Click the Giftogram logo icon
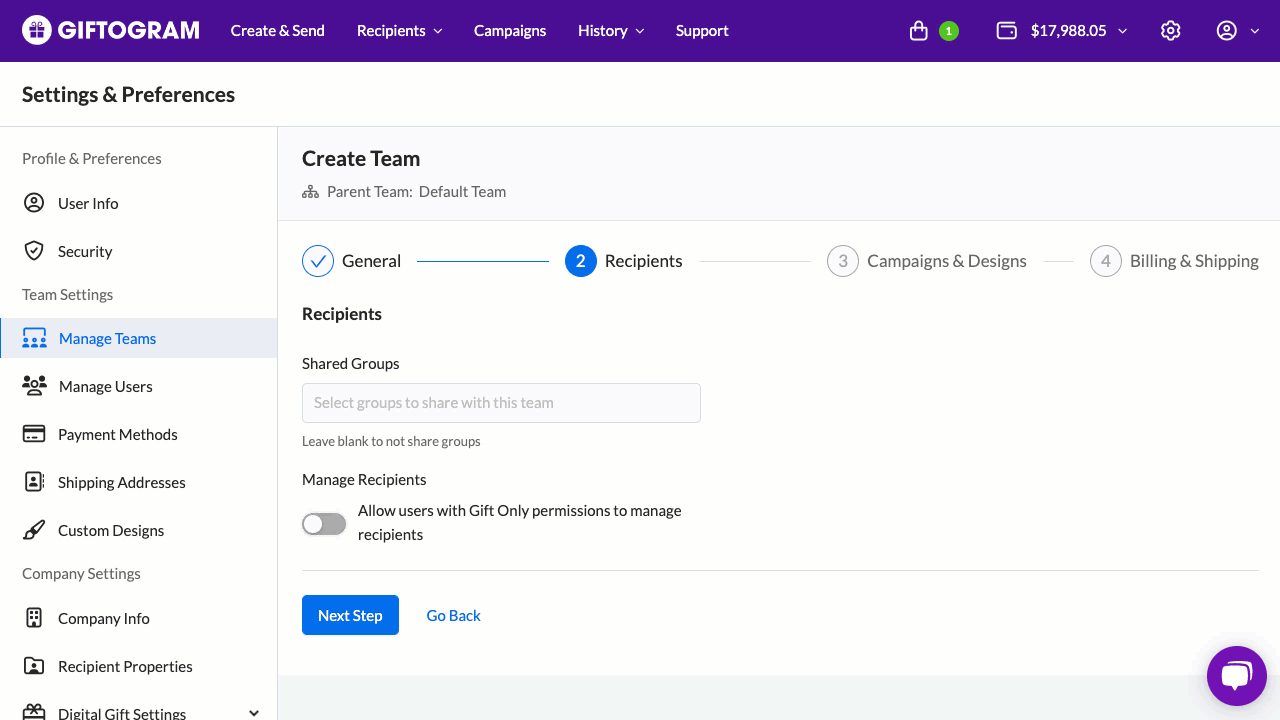1280x720 pixels. [36, 31]
